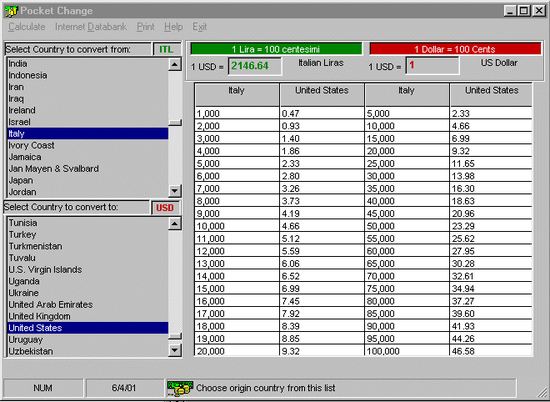Click the 13,000 cell in the table
Viewport: 550px width, 402px height.
237,264
